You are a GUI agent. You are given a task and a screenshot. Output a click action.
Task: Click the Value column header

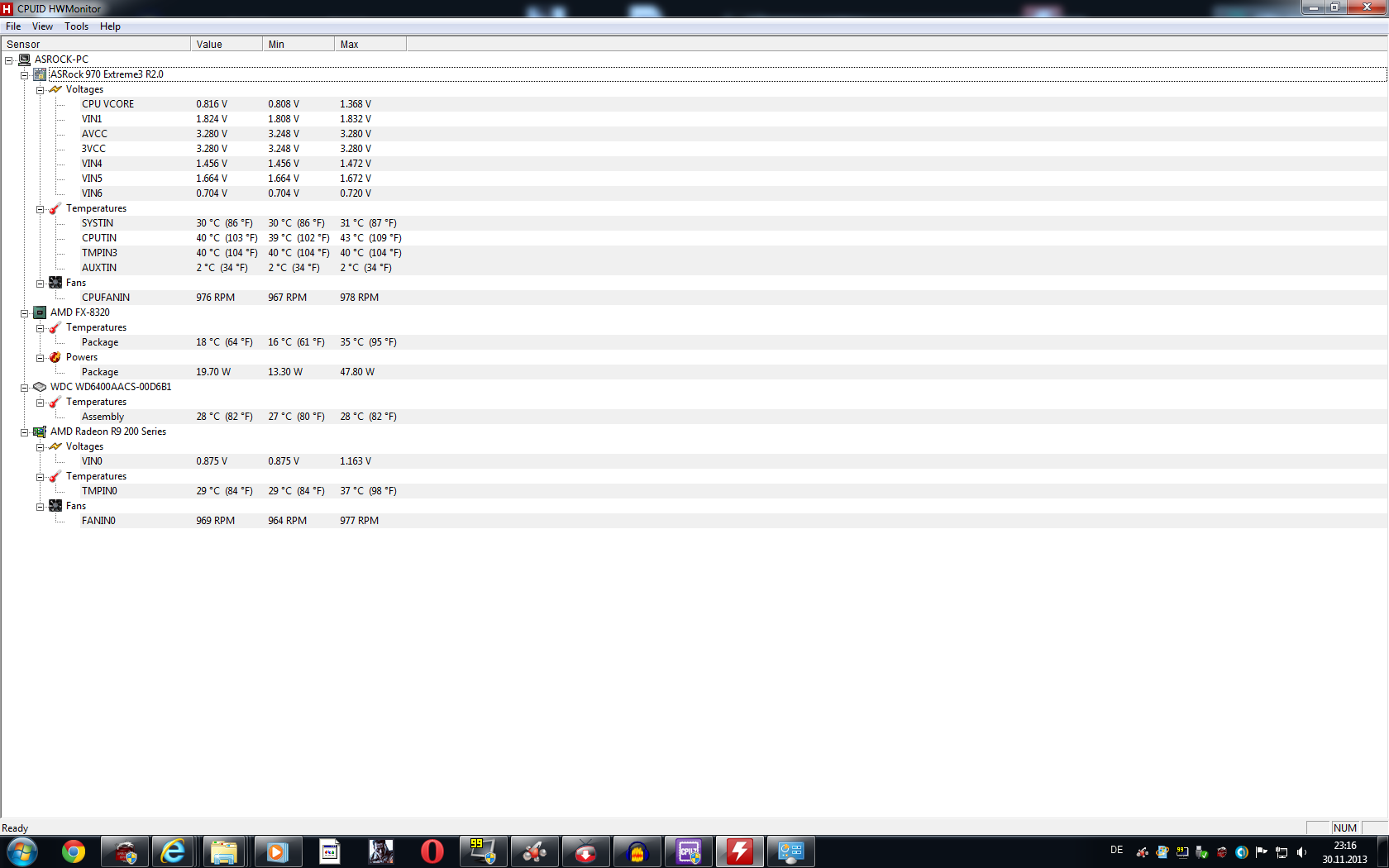(227, 44)
